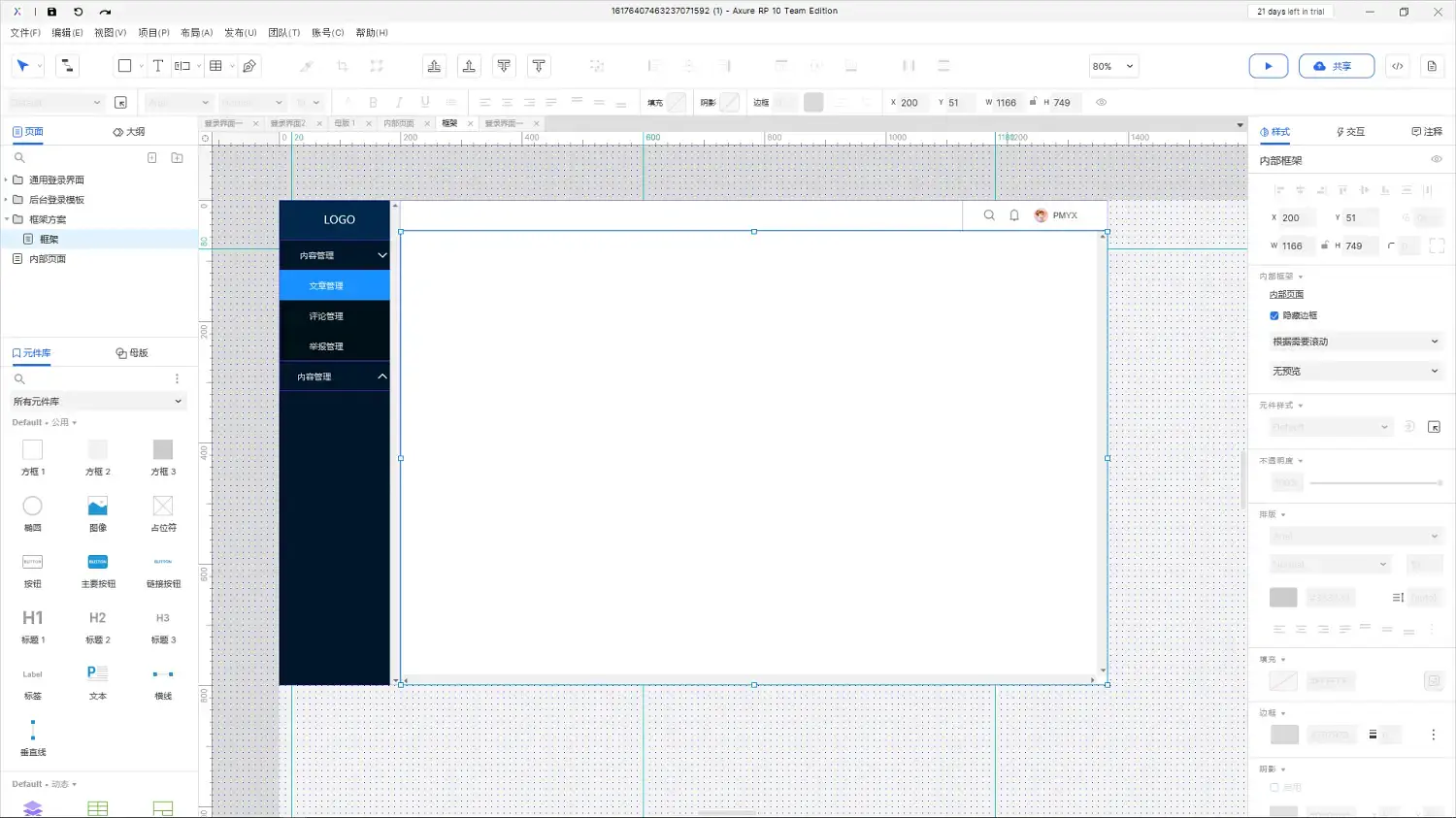Uncheck the 隐藏边框 checkbox

click(1274, 315)
